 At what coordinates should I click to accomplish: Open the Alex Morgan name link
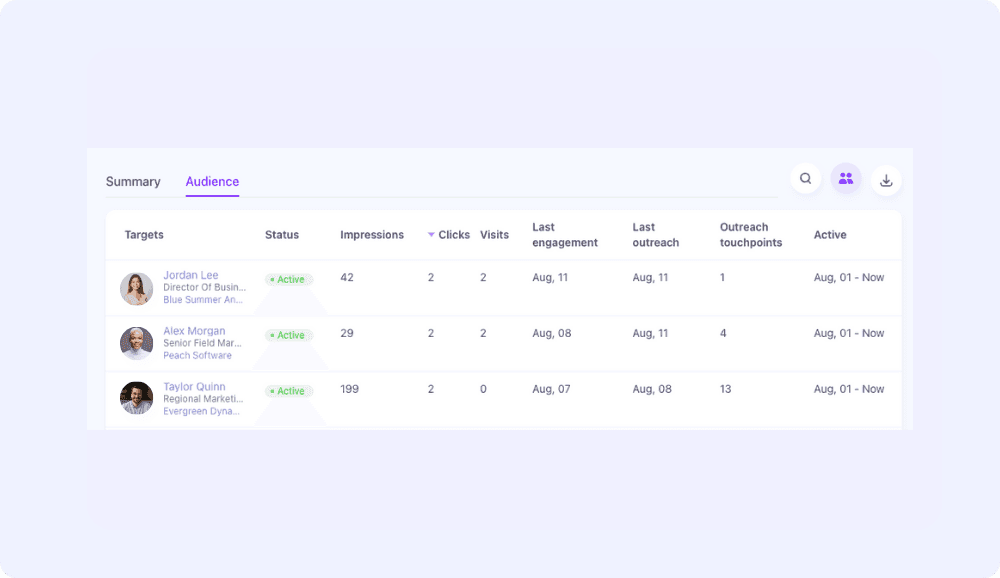click(194, 331)
